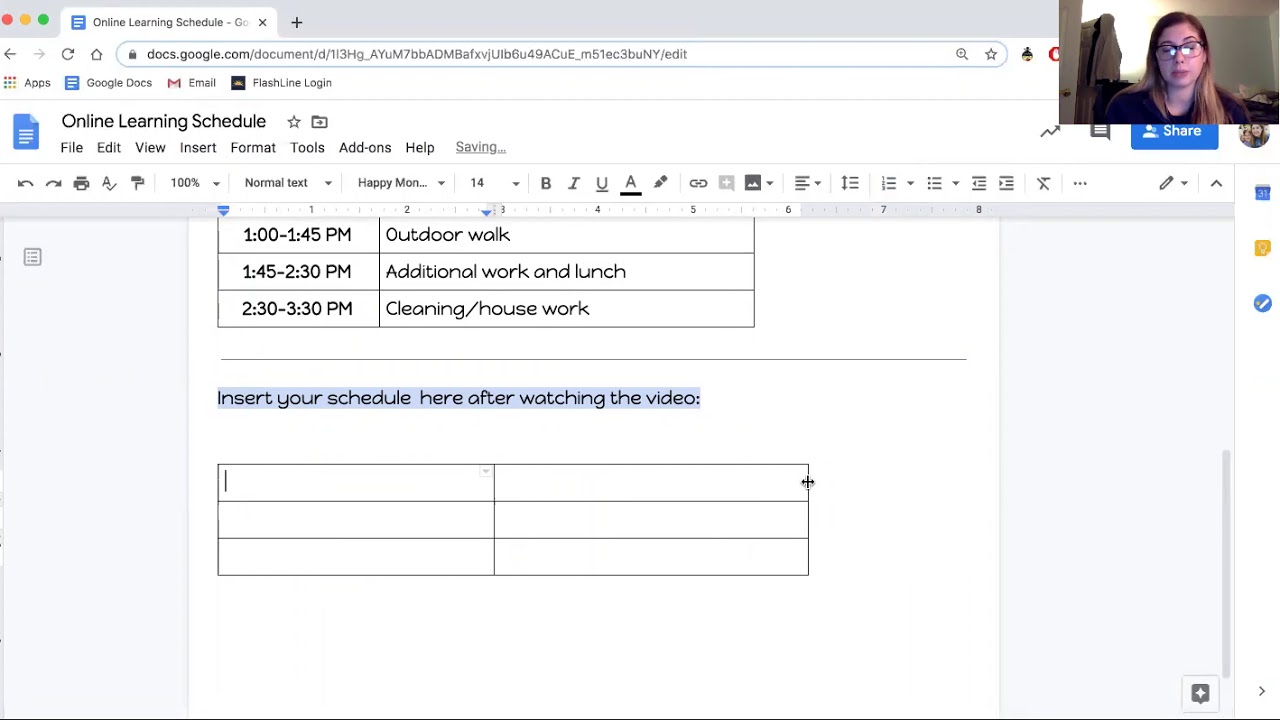
Task: Decrease indent in the toolbar
Action: coord(979,183)
